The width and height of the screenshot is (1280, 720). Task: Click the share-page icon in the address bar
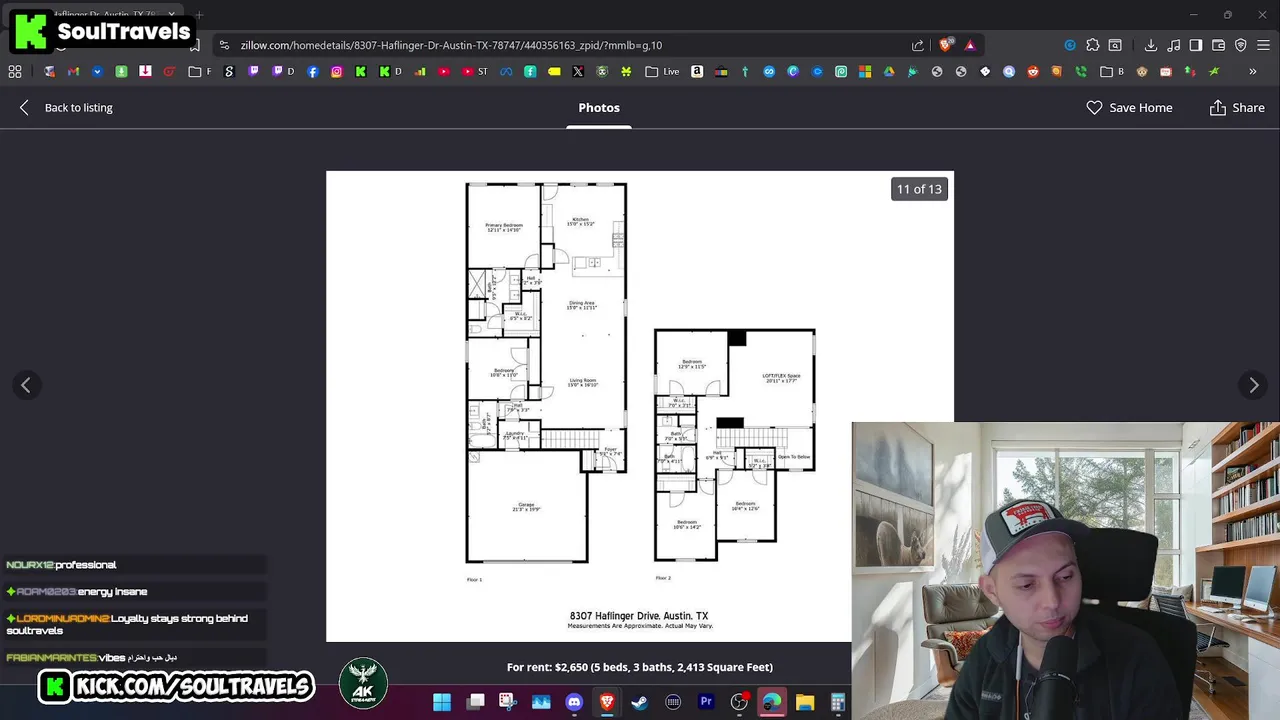pyautogui.click(x=918, y=45)
